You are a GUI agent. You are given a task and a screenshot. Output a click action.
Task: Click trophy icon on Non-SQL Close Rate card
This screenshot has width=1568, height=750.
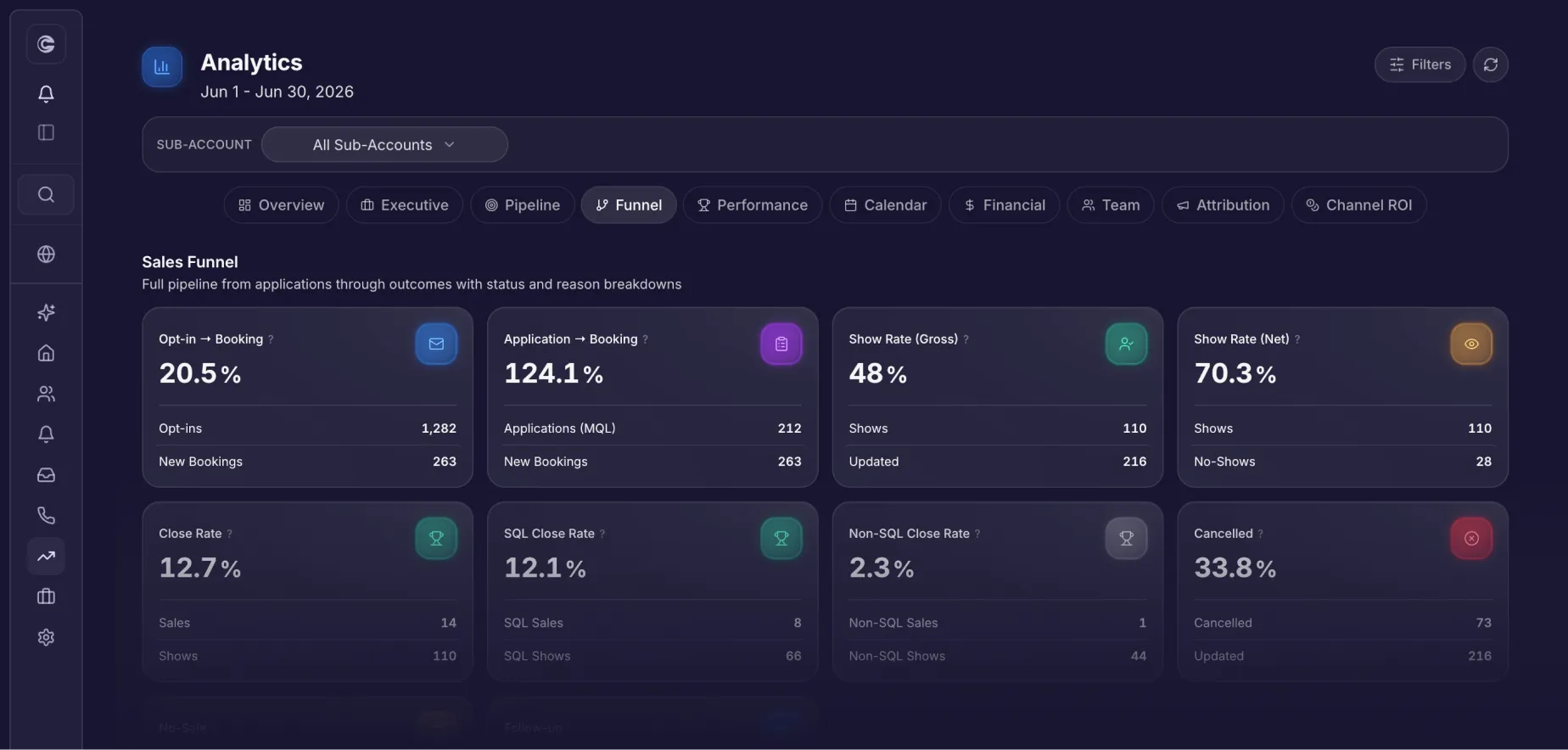1126,539
